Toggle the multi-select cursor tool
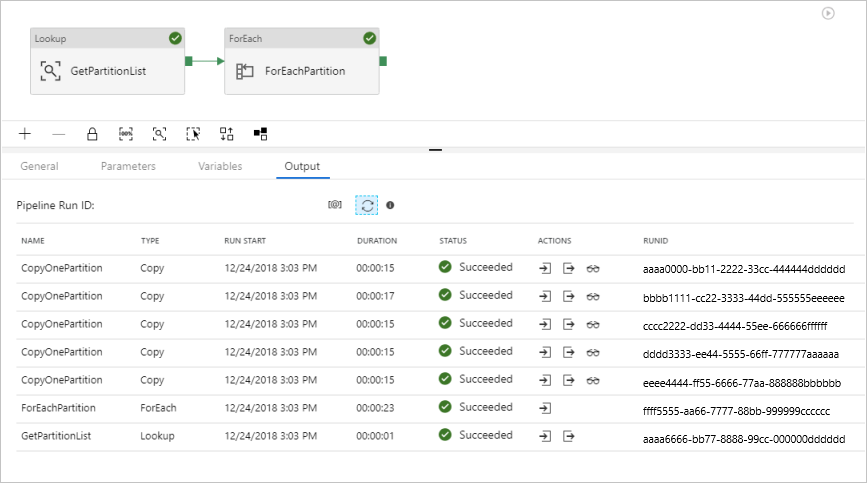Viewport: 867px width, 483px height. tap(194, 133)
